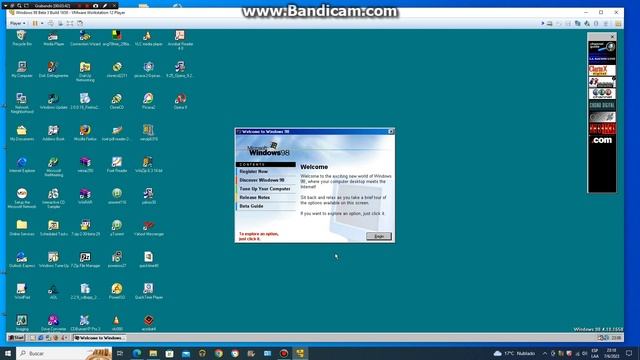Open the .com channel on Channel Bar
Screen dimensions: 640x360
click(x=602, y=140)
